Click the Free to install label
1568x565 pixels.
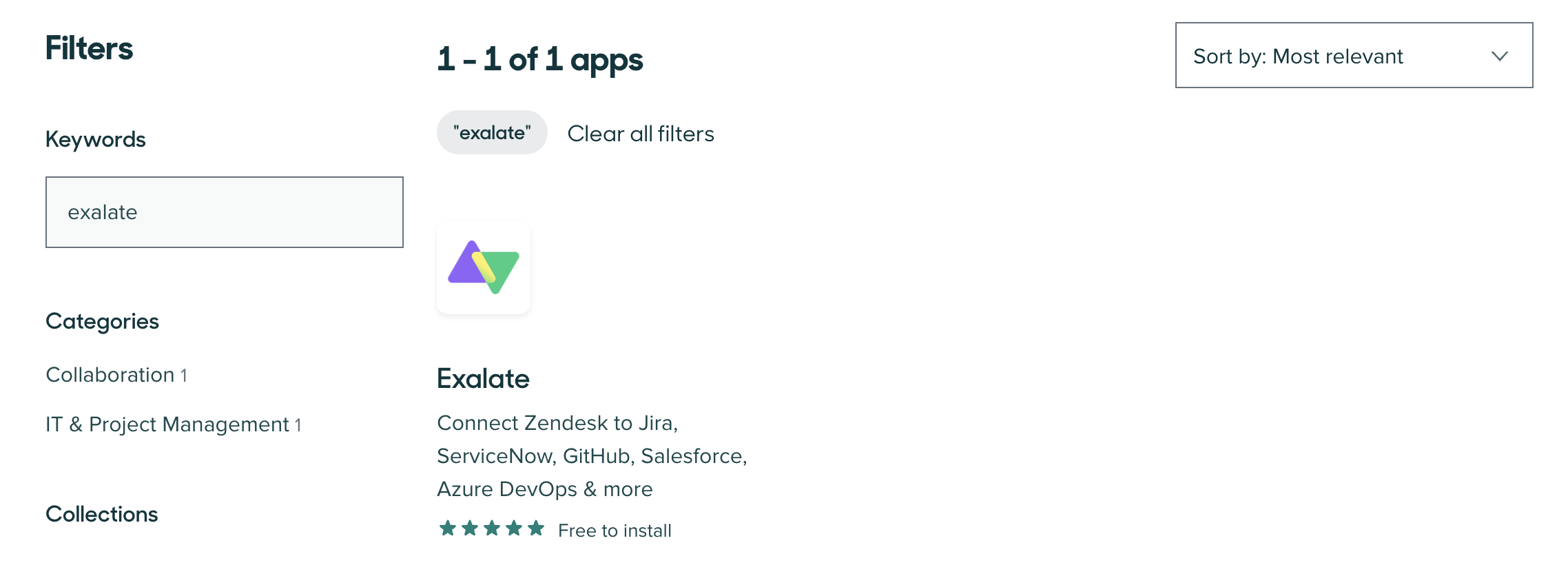point(615,531)
